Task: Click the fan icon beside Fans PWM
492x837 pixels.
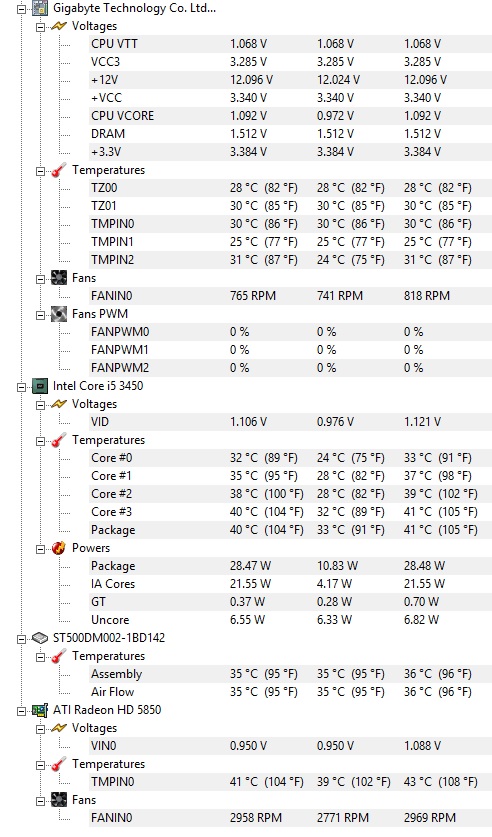Action: click(x=59, y=314)
